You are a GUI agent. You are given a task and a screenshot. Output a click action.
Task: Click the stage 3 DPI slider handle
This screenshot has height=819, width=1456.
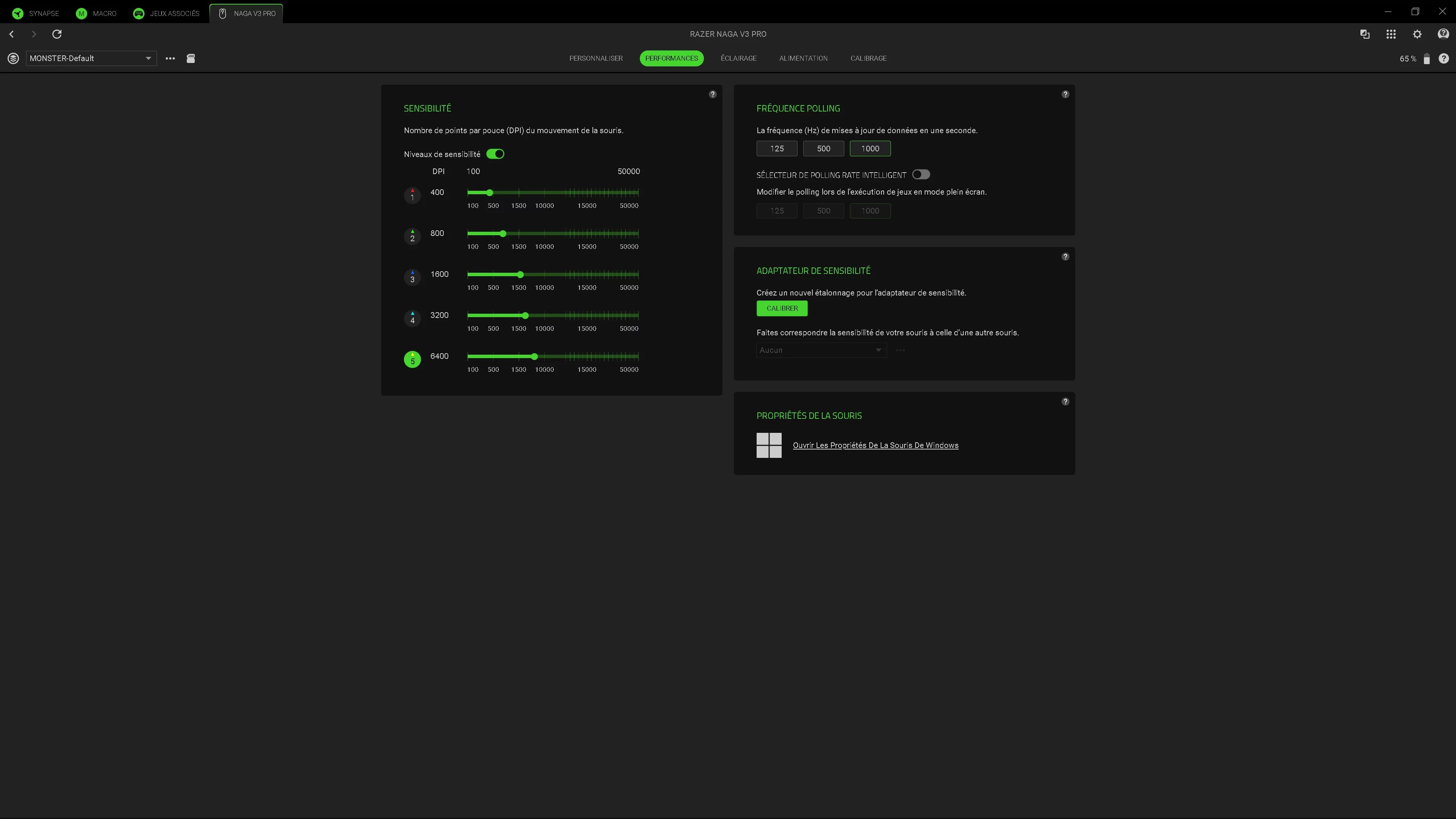pos(521,275)
